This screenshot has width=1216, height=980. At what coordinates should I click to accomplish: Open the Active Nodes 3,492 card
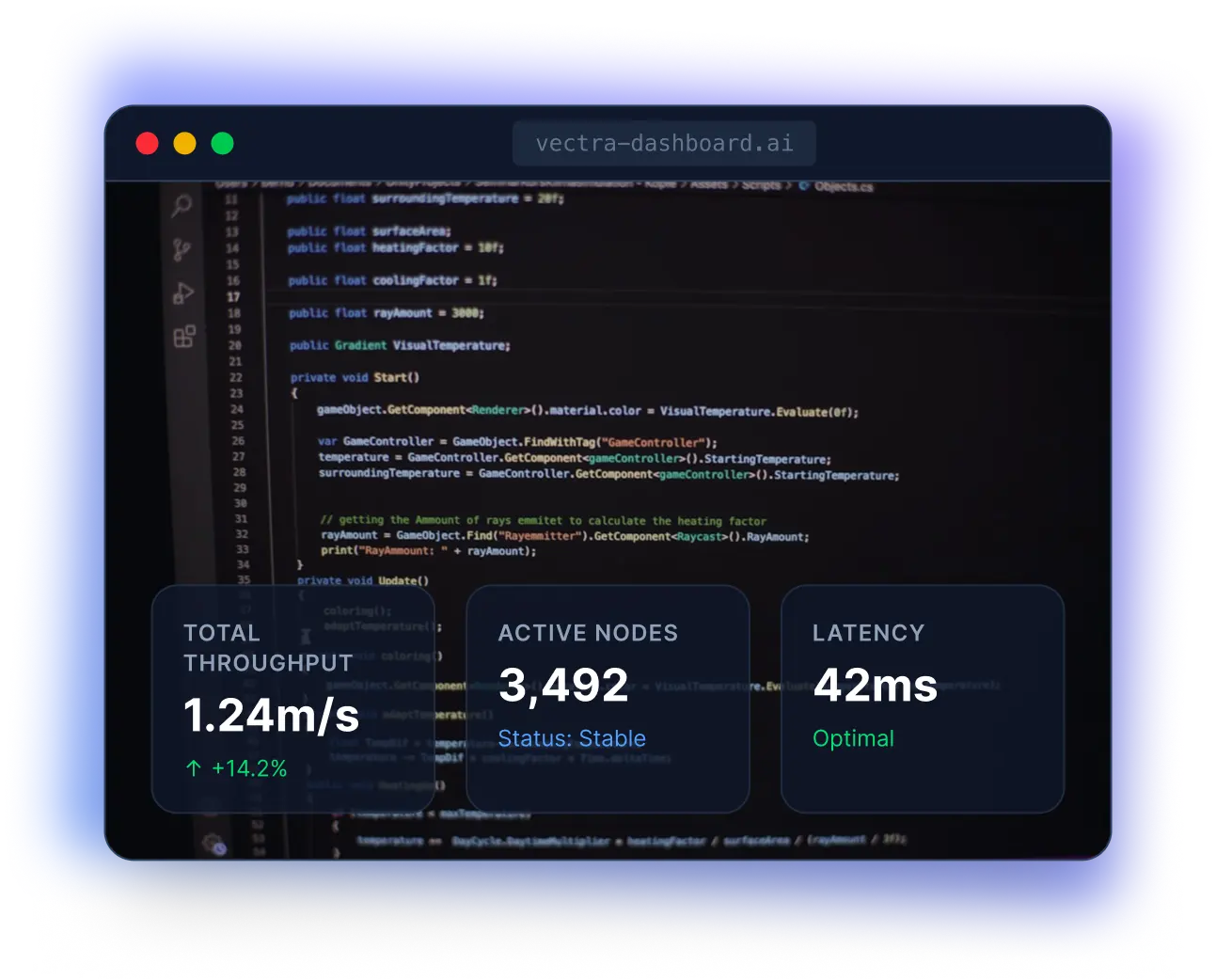[x=608, y=698]
